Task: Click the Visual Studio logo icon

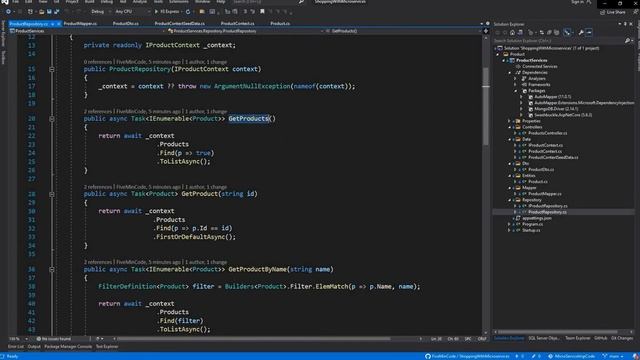Action: pos(4,2)
